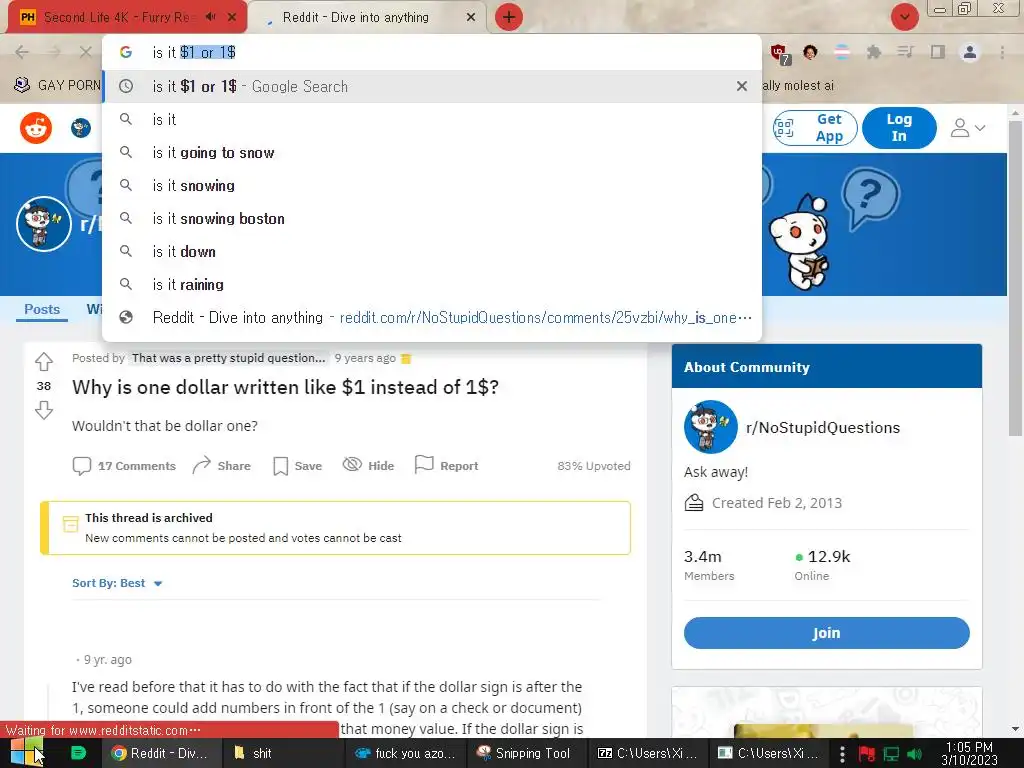Viewport: 1024px width, 768px height.
Task: Join the r/NoStupidQuestions community
Action: coord(826,633)
